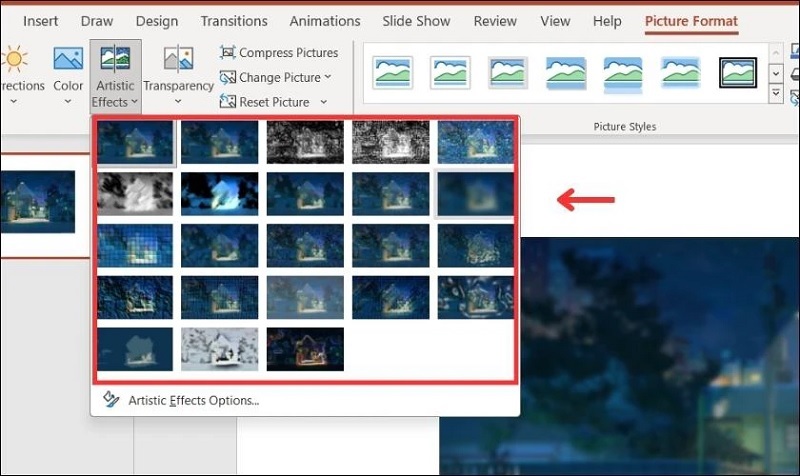Viewport: 800px width, 476px height.
Task: Apply the black-framed picture style at gallery end
Action: [738, 72]
